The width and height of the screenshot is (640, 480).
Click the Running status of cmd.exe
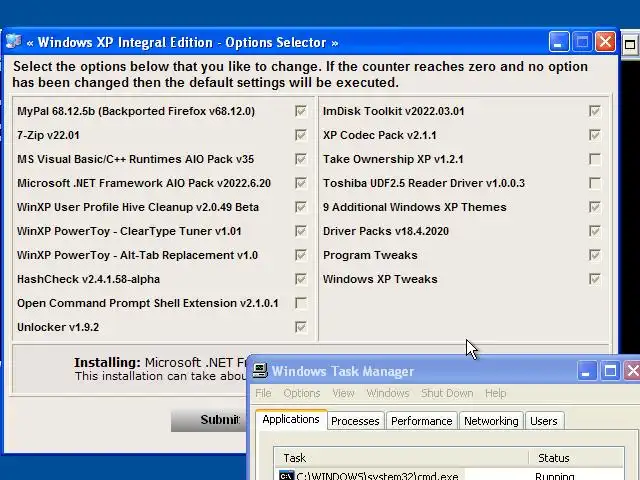click(x=555, y=476)
